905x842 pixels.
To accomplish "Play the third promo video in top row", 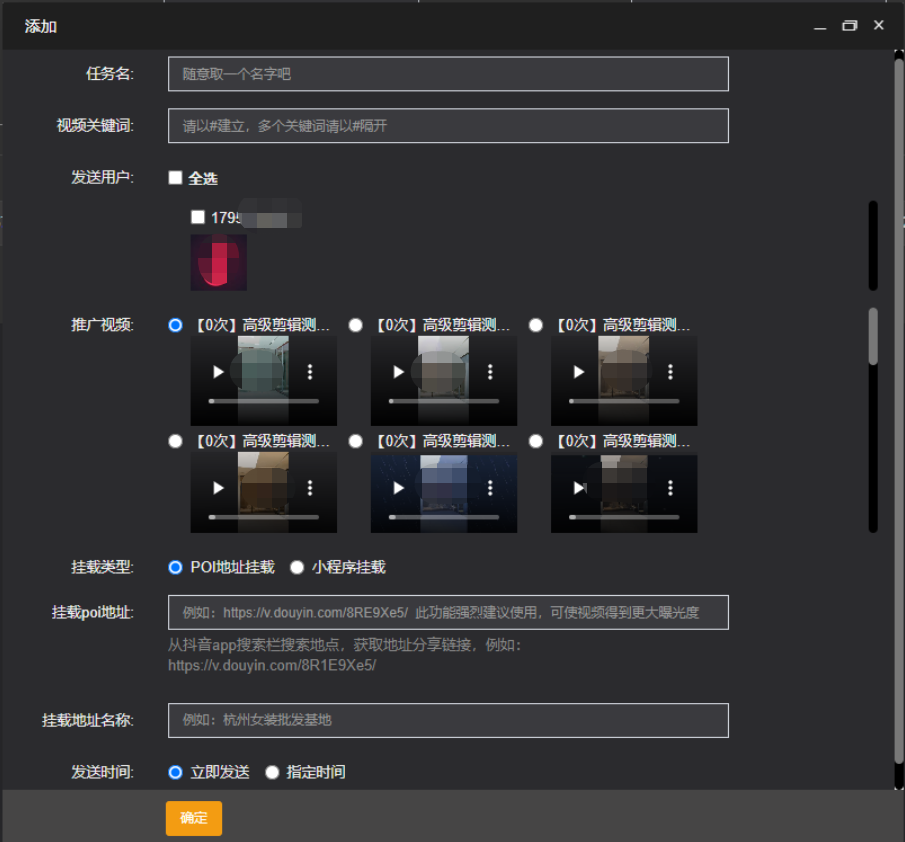I will coord(578,372).
